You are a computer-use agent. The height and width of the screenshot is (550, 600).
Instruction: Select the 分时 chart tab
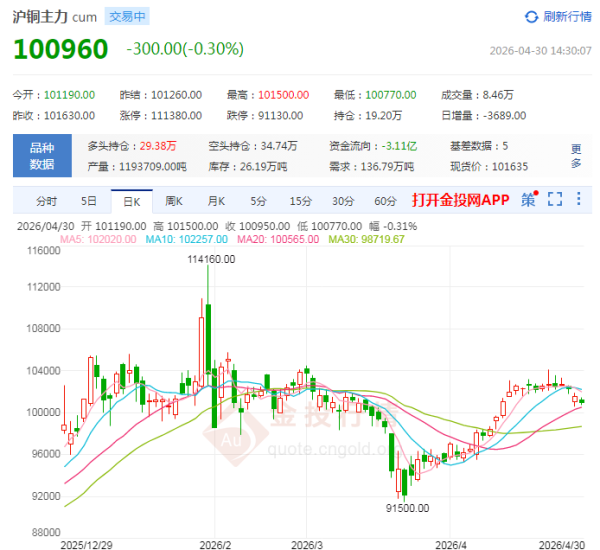(47, 201)
